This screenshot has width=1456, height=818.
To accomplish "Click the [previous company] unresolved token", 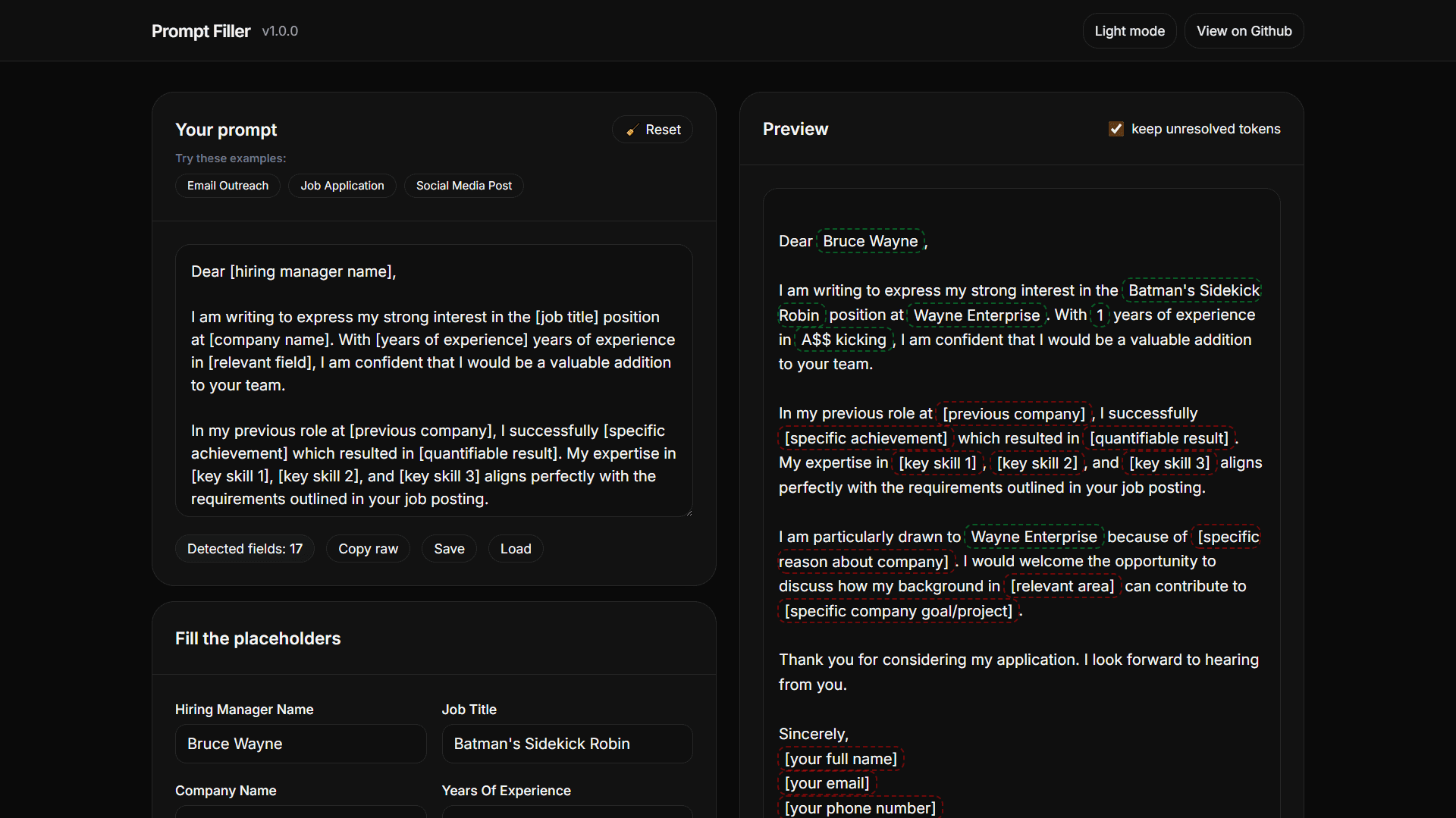I will point(1014,414).
